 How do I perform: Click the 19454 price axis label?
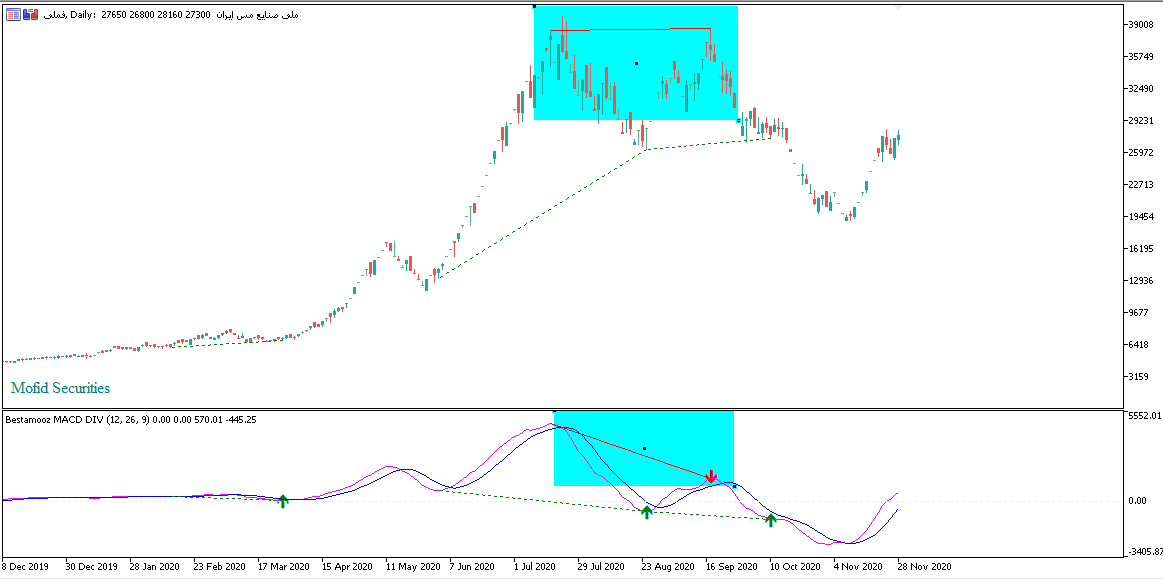pyautogui.click(x=1141, y=216)
